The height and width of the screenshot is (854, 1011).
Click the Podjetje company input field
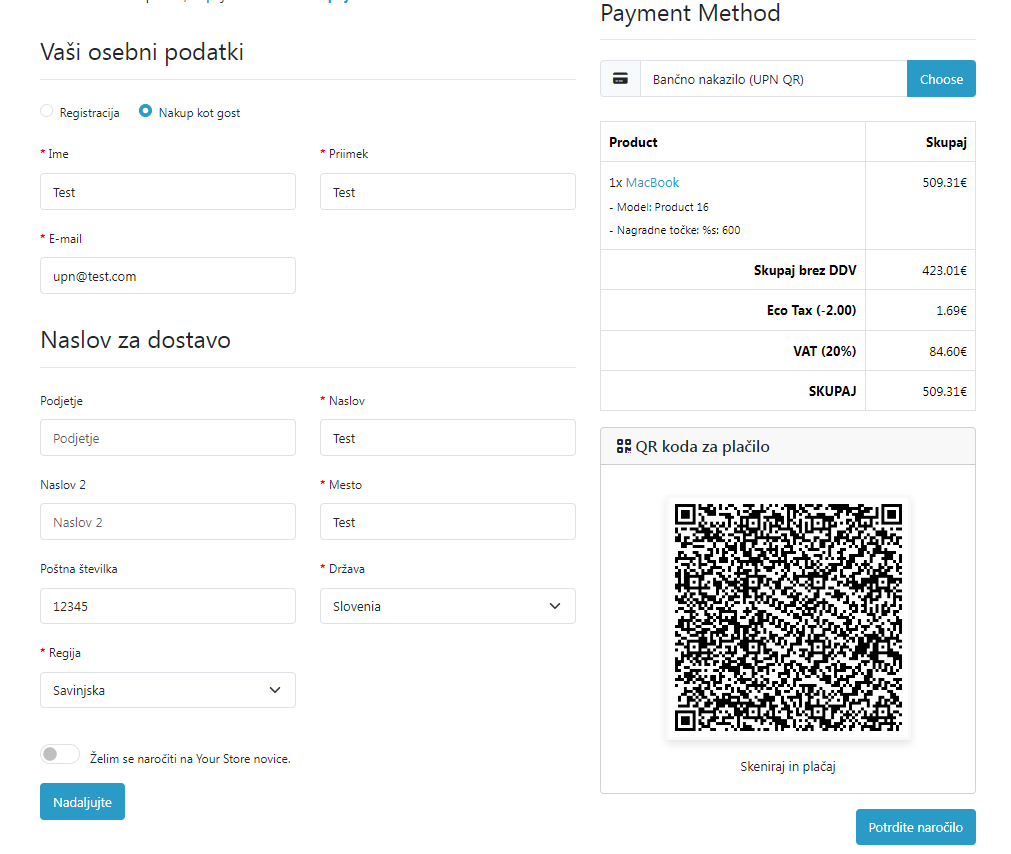(167, 438)
